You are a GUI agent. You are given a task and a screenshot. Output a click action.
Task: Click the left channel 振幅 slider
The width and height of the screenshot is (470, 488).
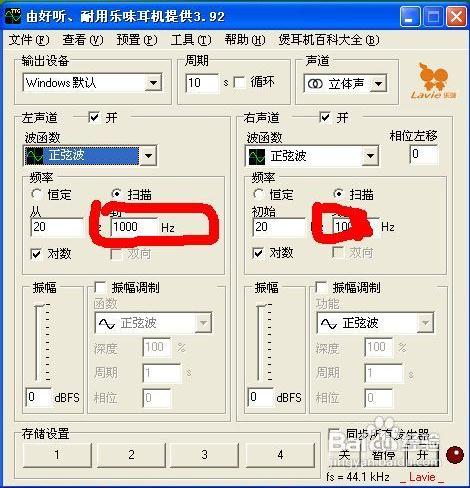42,342
